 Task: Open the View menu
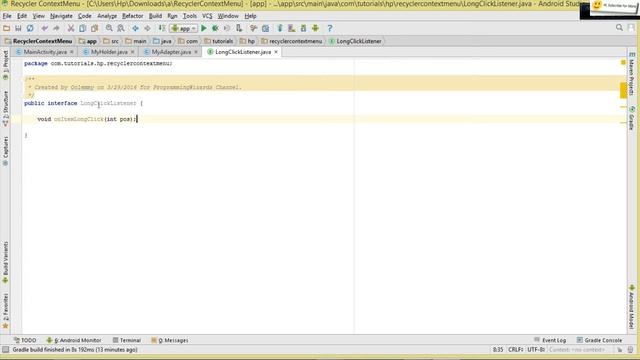pyautogui.click(x=39, y=16)
